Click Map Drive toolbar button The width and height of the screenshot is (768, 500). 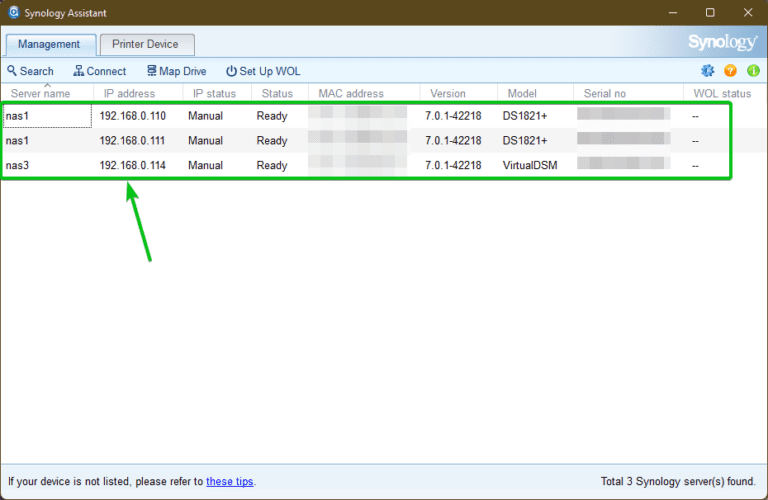tap(177, 71)
